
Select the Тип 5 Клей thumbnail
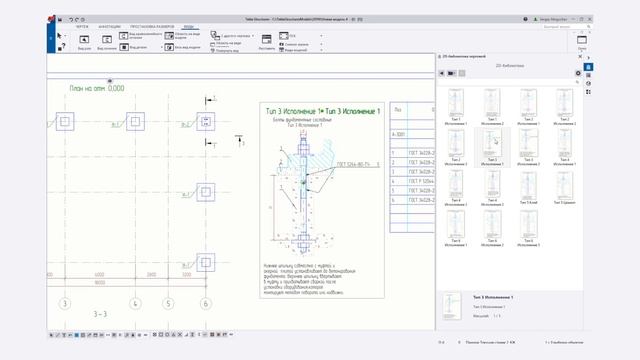pyautogui.click(x=528, y=187)
